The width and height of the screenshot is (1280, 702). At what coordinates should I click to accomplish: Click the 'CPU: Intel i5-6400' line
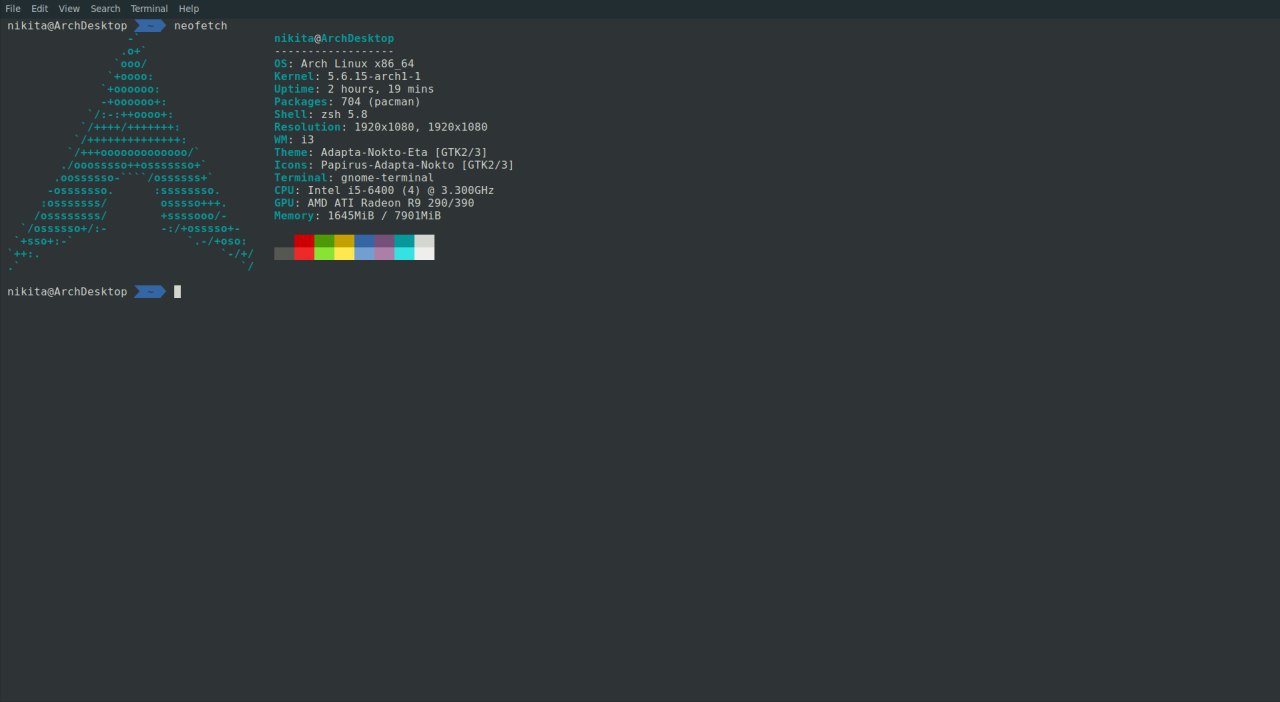pos(384,190)
